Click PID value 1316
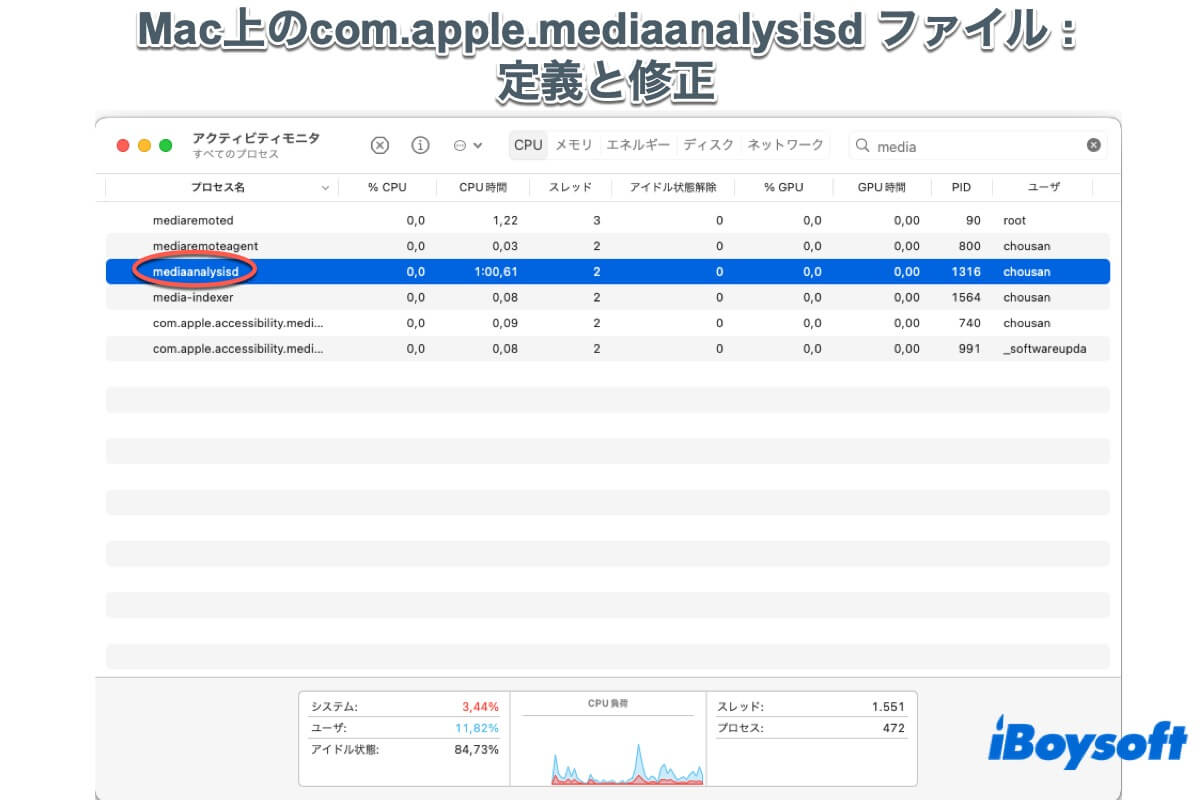 [x=967, y=271]
